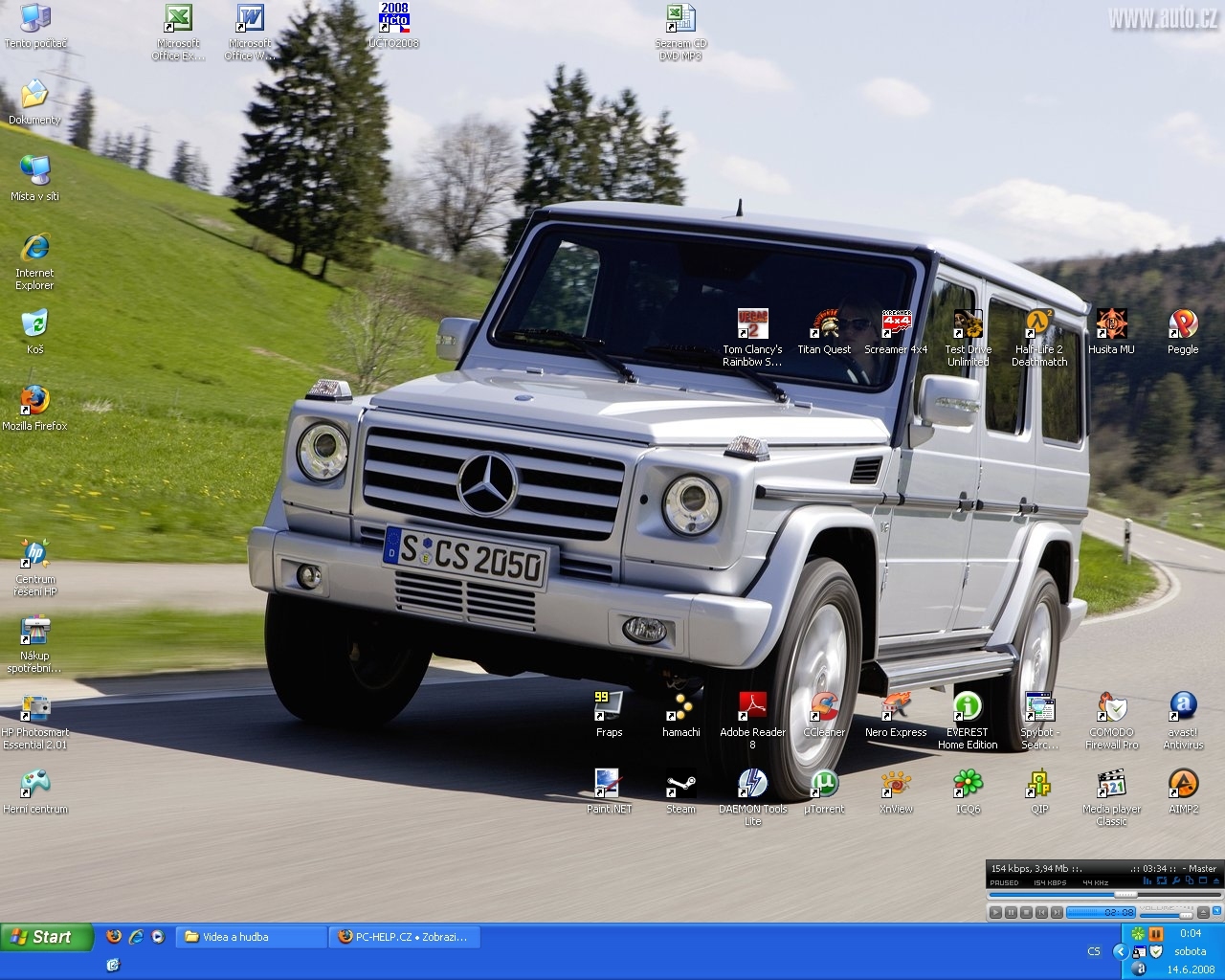Select the hamachi desktop shortcut
The width and height of the screenshot is (1225, 980).
tap(680, 716)
